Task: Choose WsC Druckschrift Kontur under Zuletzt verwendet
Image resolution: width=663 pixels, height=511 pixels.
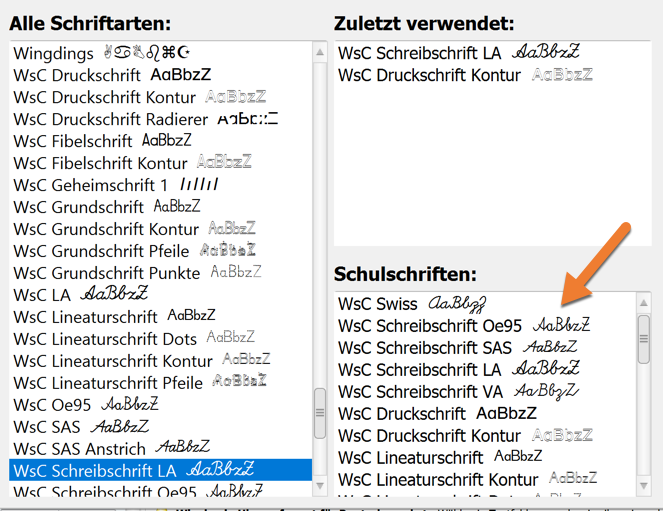Action: tap(429, 75)
